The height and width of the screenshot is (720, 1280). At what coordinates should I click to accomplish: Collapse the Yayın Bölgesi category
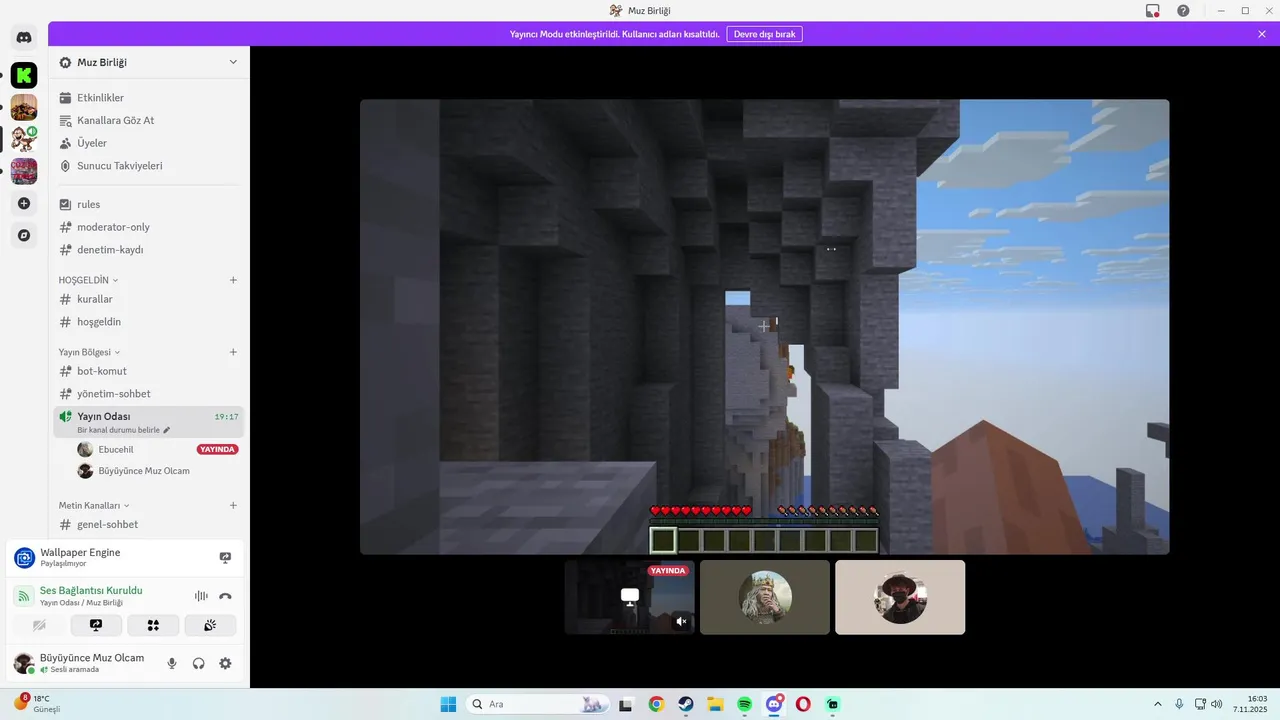pos(89,352)
